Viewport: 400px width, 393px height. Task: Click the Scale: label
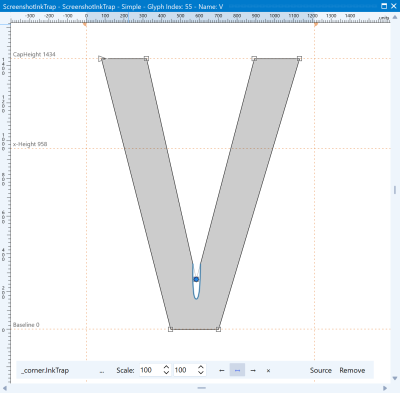[x=125, y=370]
